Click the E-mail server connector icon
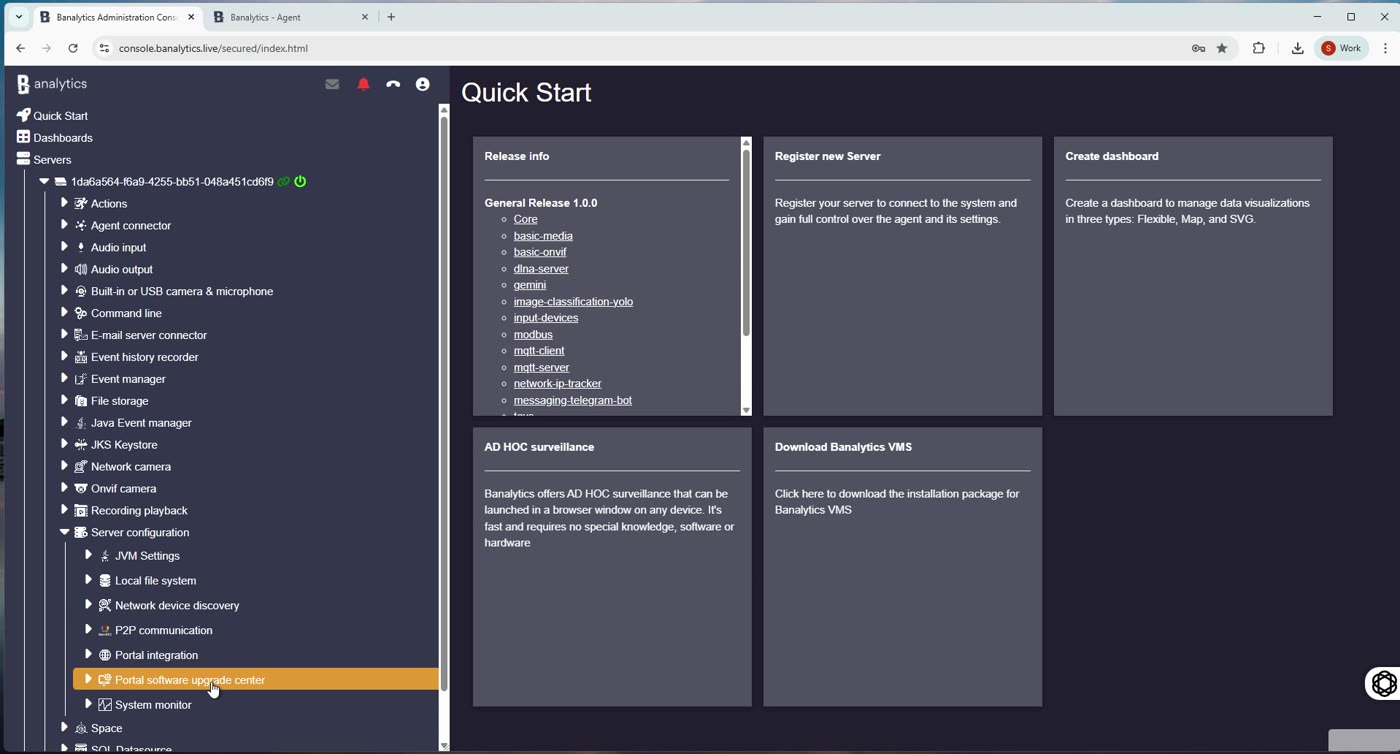Image resolution: width=1400 pixels, height=754 pixels. [x=81, y=335]
